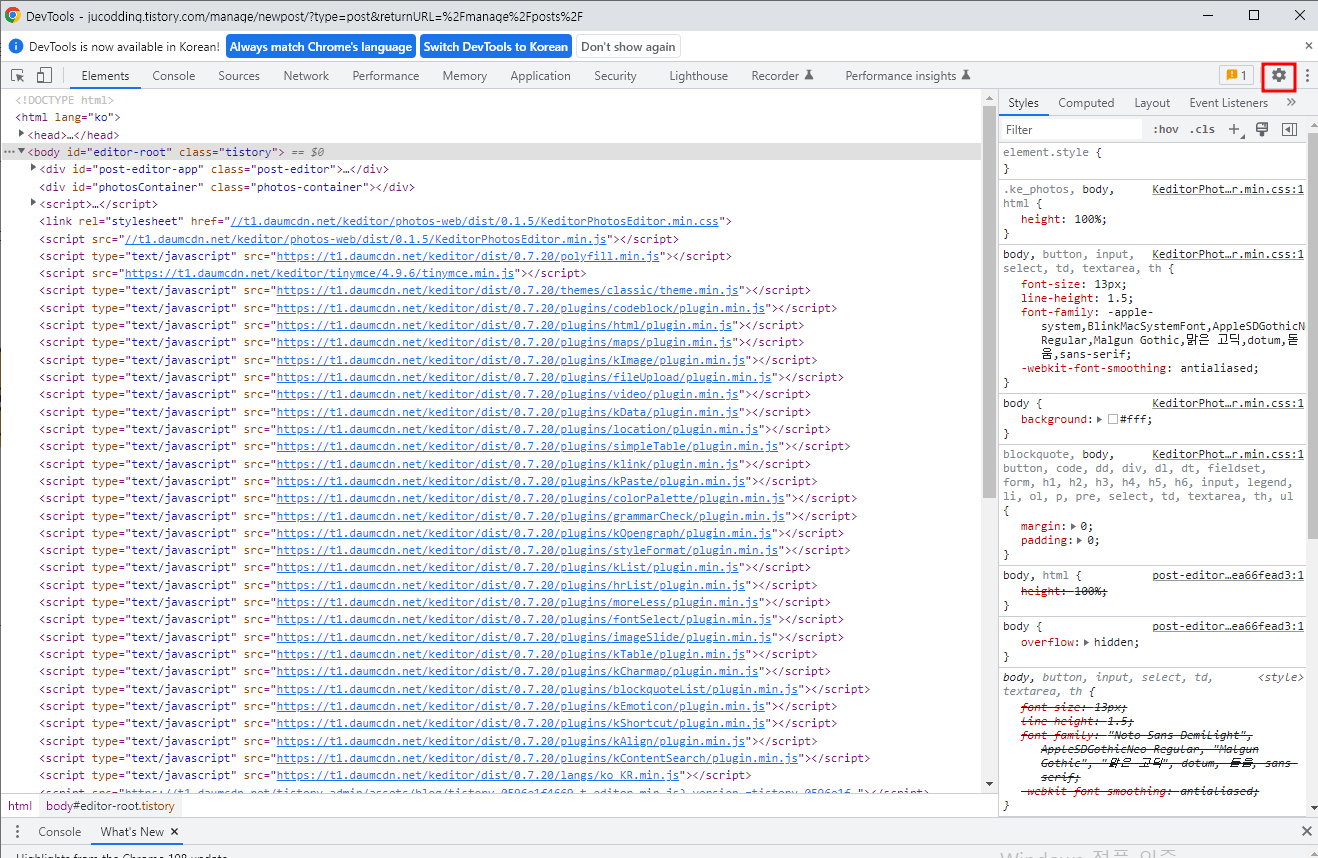Click Always match Chrome's language button
Image resolution: width=1318 pixels, height=858 pixels.
pos(321,46)
